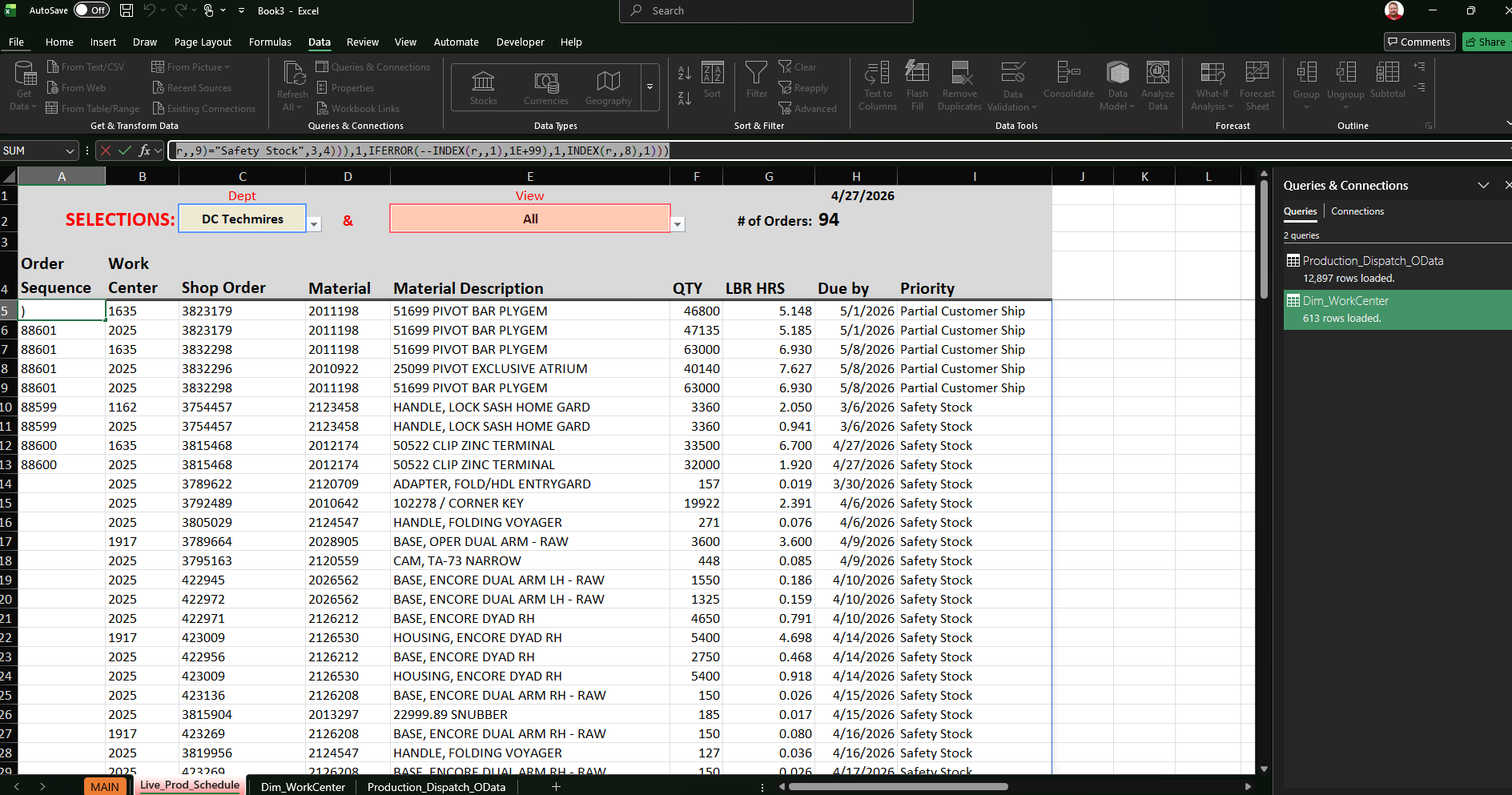Open Text to Columns wizard
This screenshot has height=795, width=1512.
coord(878,86)
